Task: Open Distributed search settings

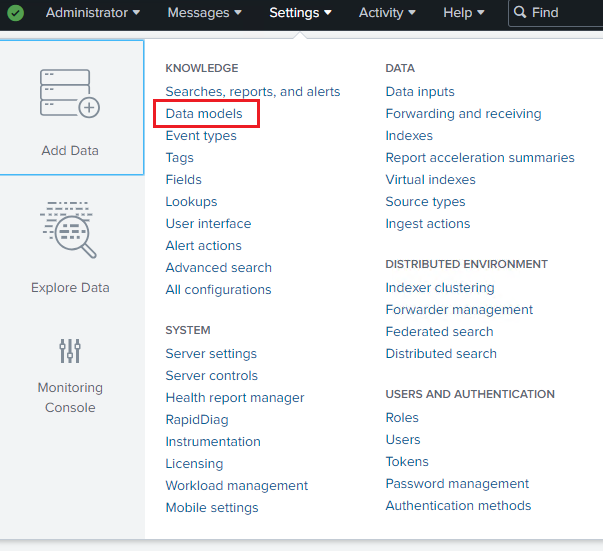Action: pyautogui.click(x=441, y=354)
